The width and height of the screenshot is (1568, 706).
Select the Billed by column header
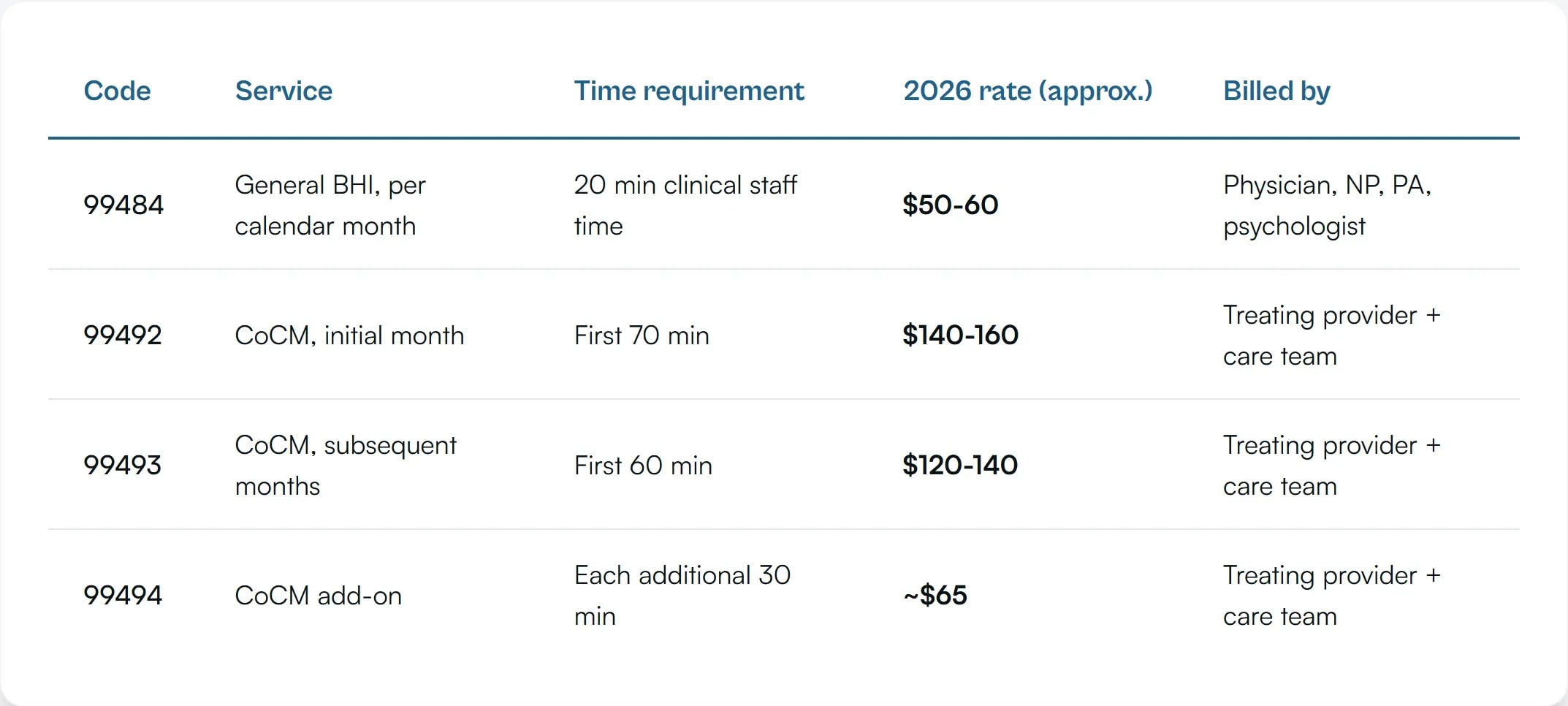[1276, 91]
